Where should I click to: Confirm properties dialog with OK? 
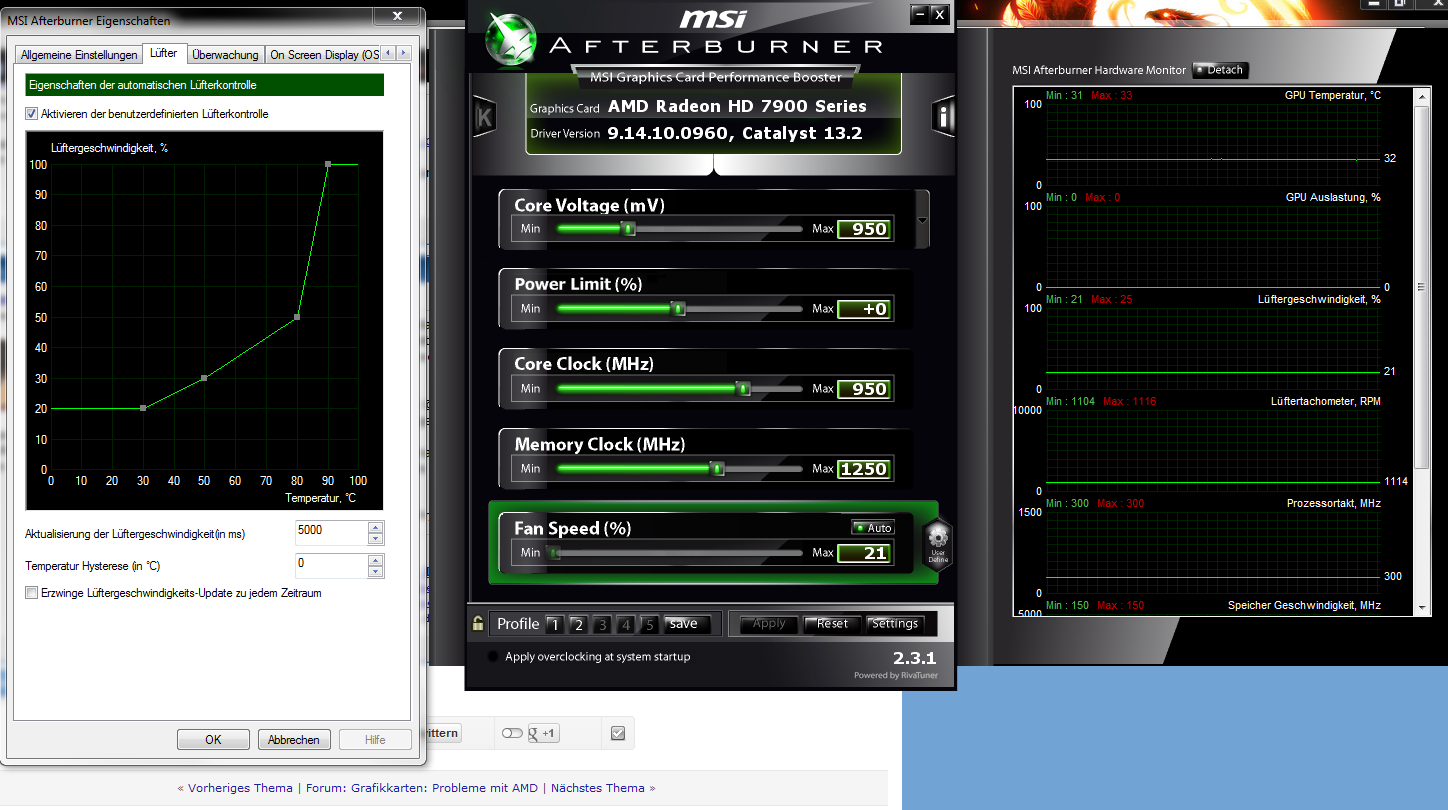coord(213,740)
